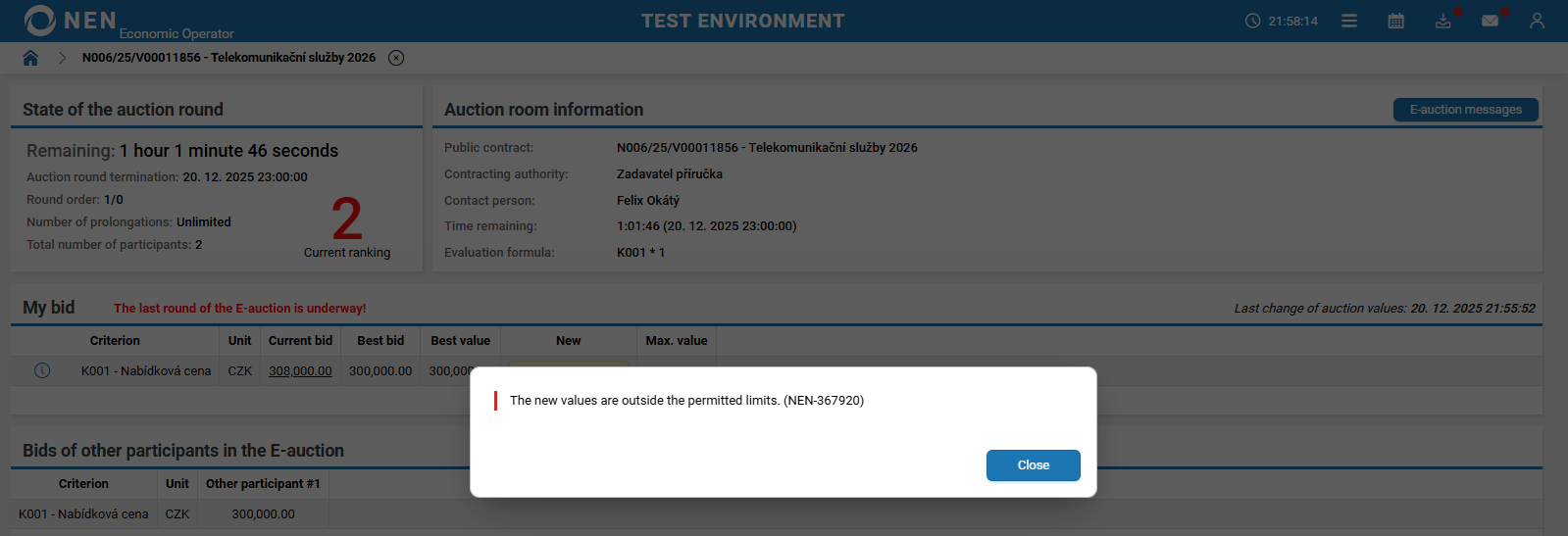Screen dimensions: 1568x536
Task: Click the Other participant #1 column header
Action: pos(263,484)
